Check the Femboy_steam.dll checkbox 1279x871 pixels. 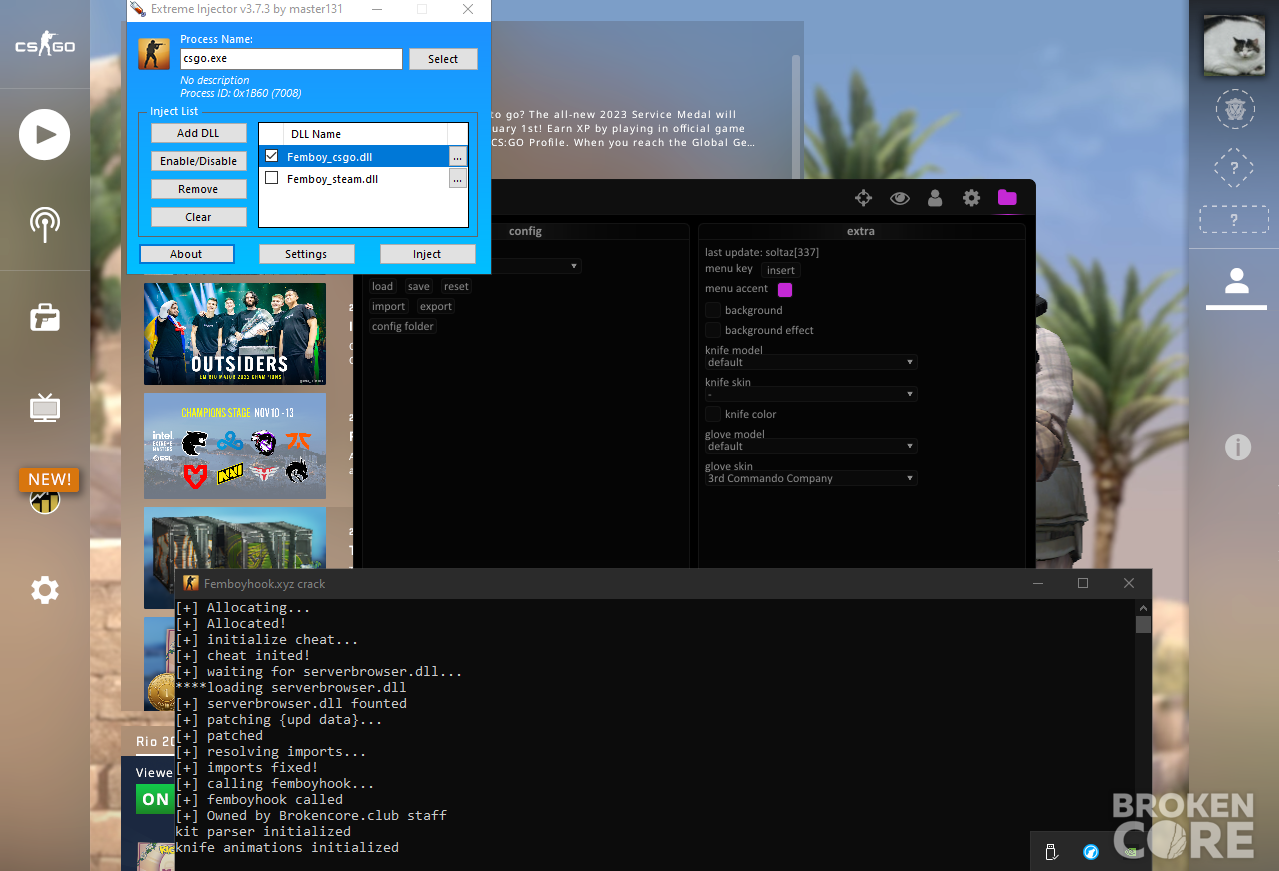tap(271, 178)
